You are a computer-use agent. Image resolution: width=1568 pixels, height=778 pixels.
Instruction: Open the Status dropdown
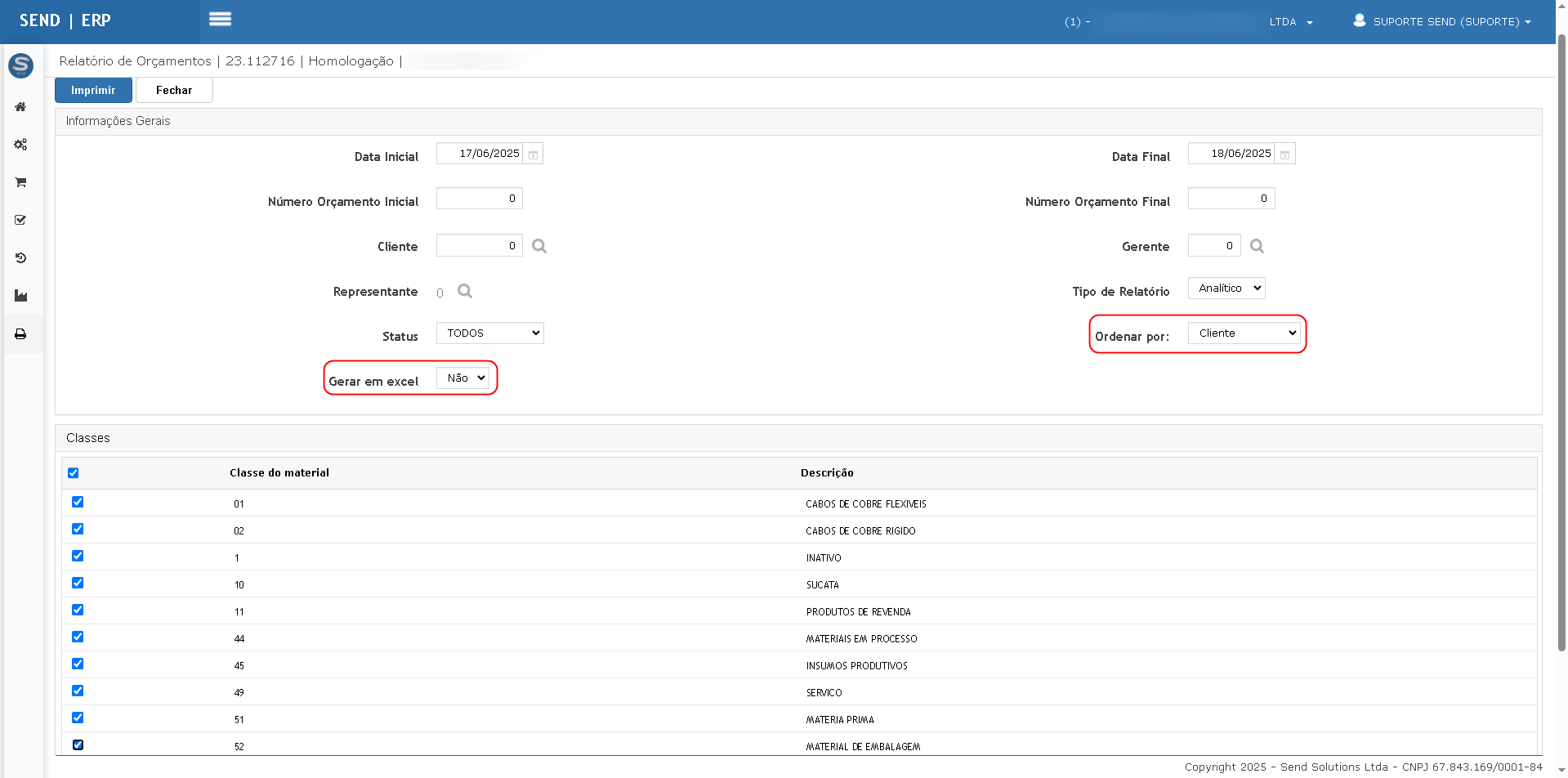click(x=489, y=333)
